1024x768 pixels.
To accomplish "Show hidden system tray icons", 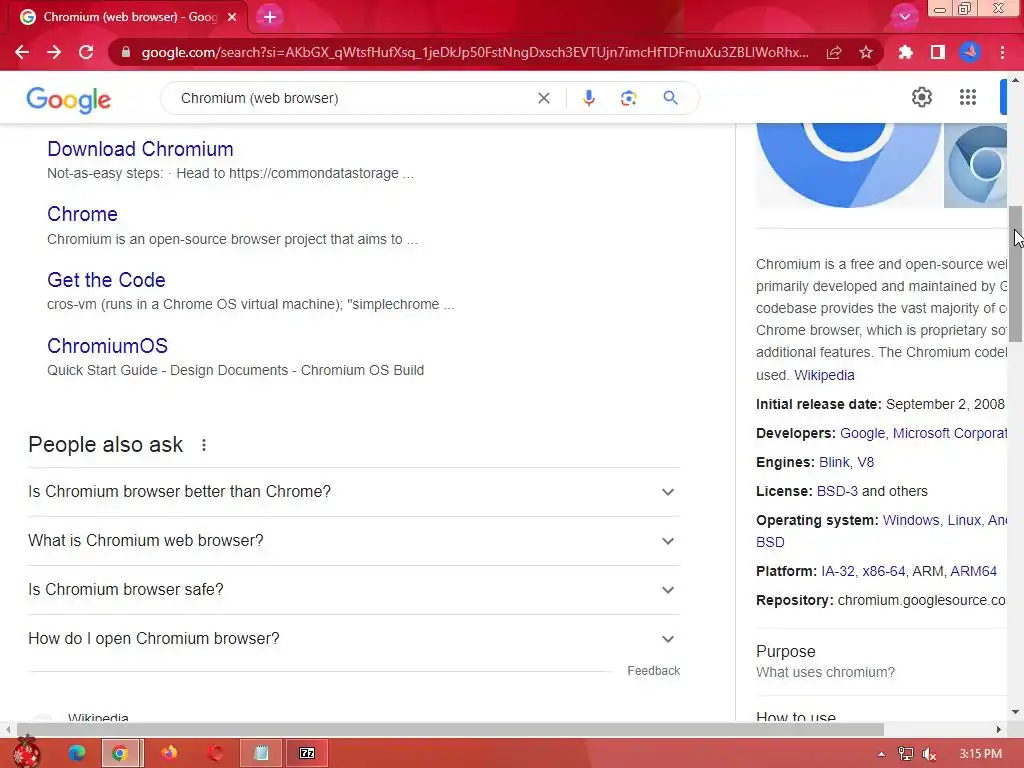I will click(882, 754).
